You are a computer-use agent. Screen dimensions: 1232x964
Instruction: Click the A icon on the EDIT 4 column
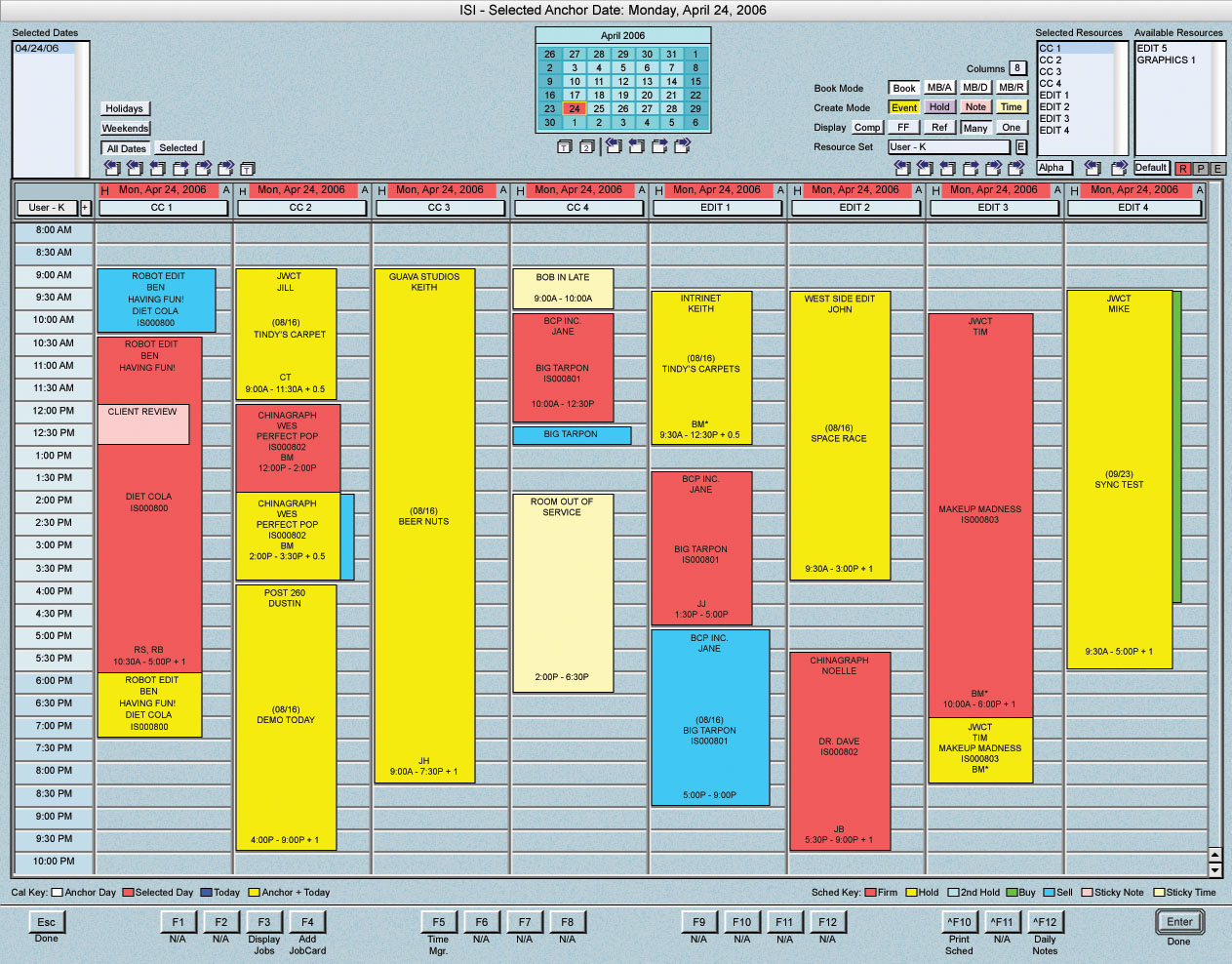tap(1200, 190)
